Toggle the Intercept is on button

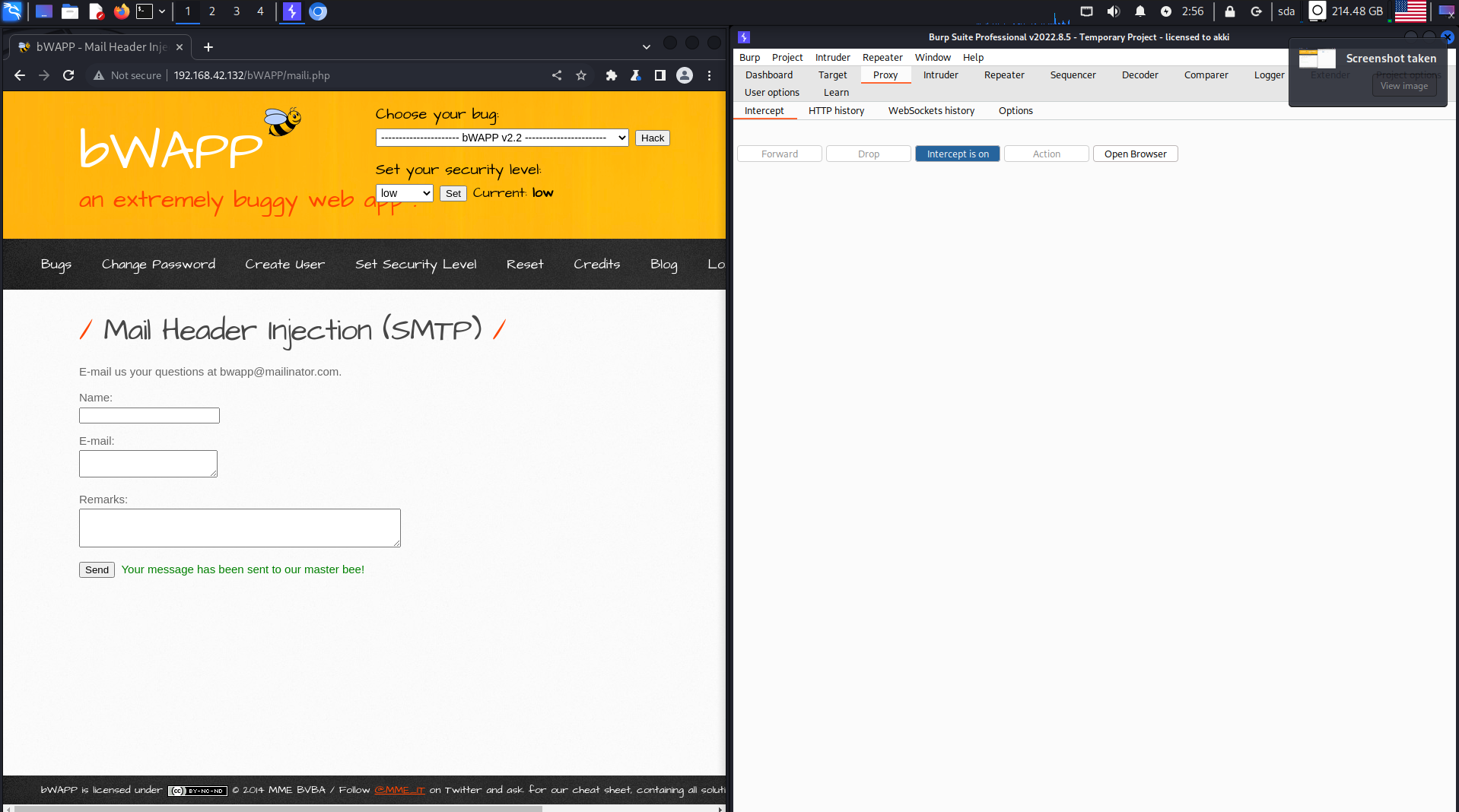[957, 154]
